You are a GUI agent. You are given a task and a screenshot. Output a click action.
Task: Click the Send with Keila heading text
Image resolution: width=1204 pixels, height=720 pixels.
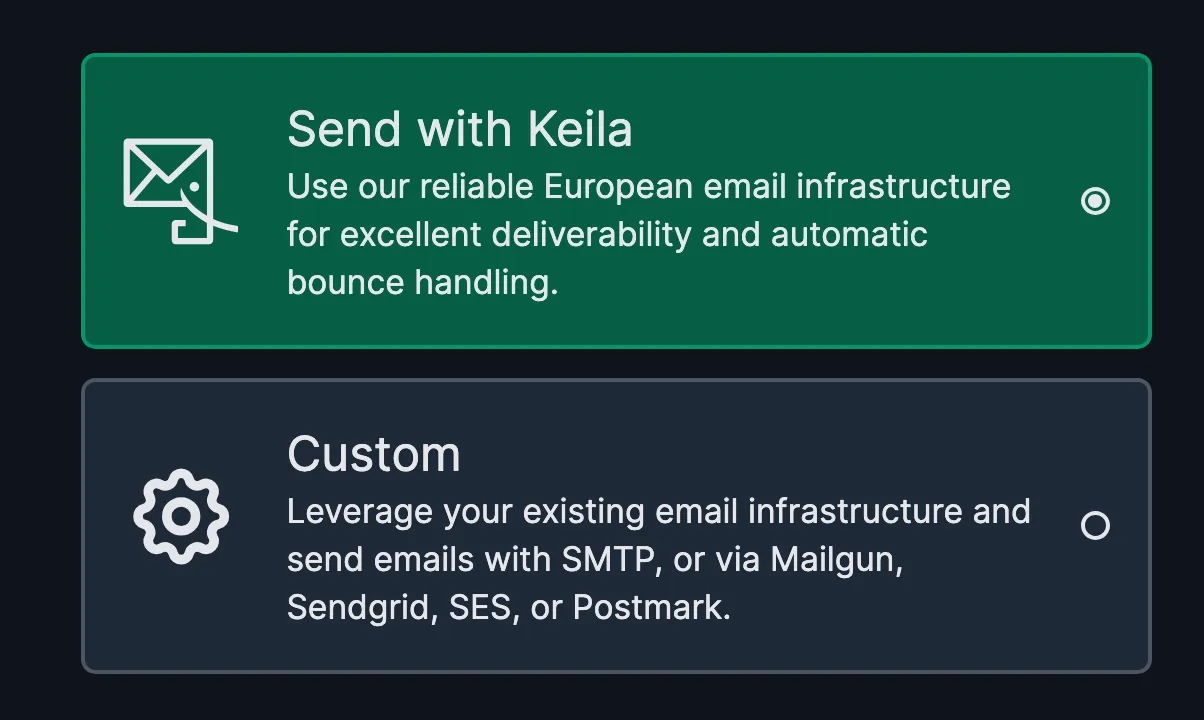point(459,128)
